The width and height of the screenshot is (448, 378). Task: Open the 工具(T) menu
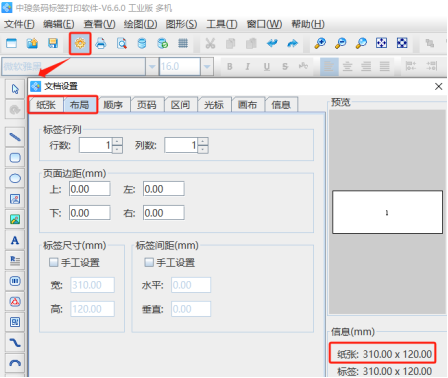coord(222,24)
